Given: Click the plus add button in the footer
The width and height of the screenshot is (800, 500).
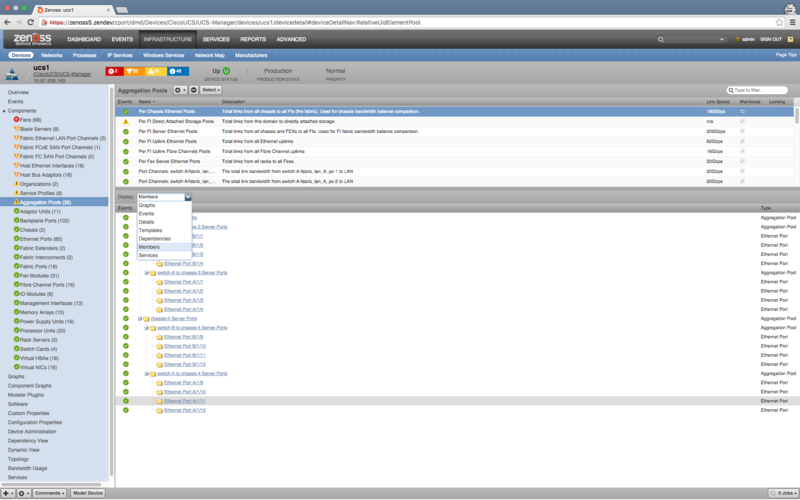Looking at the screenshot, I should click(8, 493).
